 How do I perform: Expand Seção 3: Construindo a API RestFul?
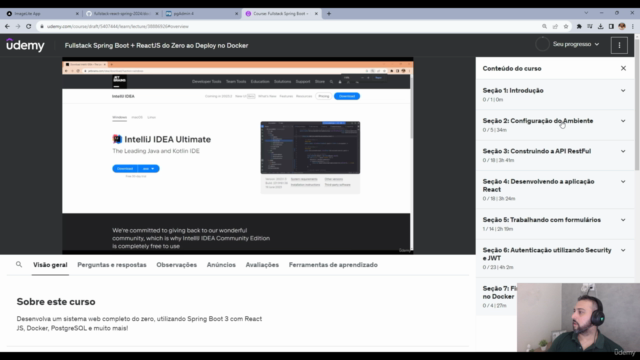[x=555, y=155]
